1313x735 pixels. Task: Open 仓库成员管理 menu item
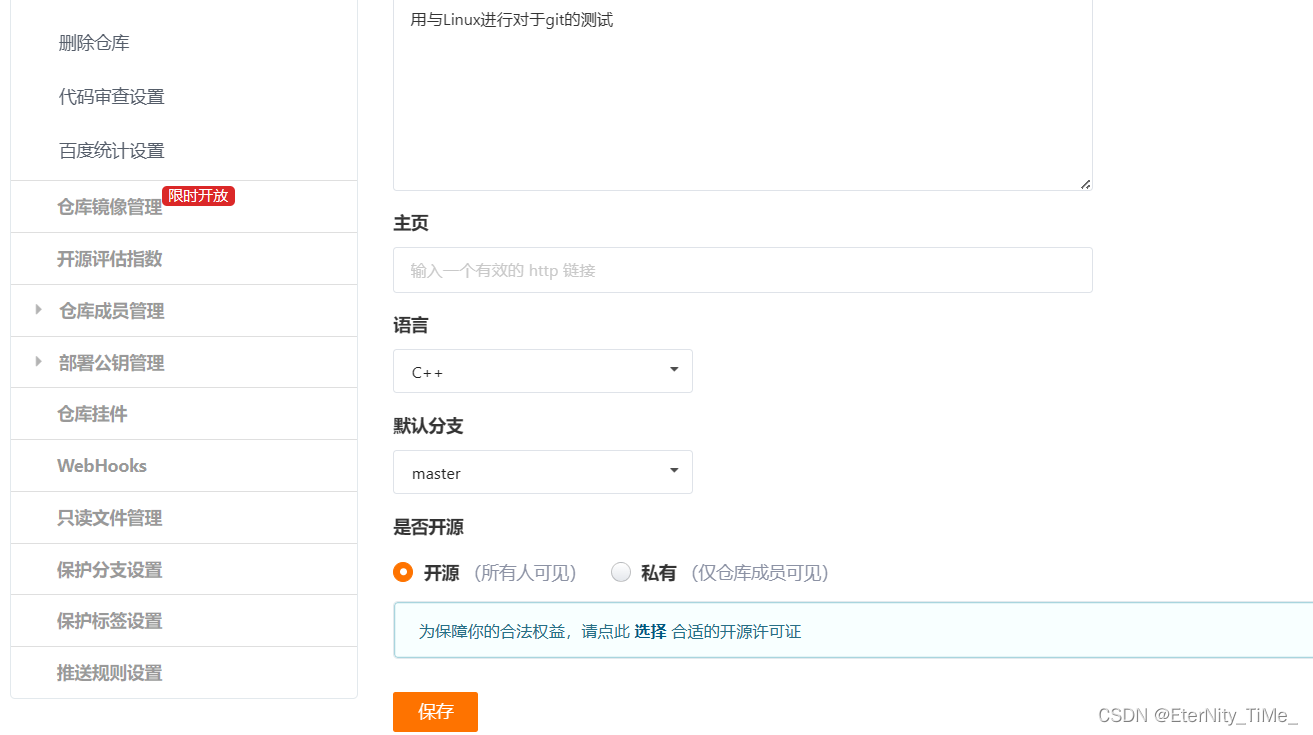click(x=111, y=311)
